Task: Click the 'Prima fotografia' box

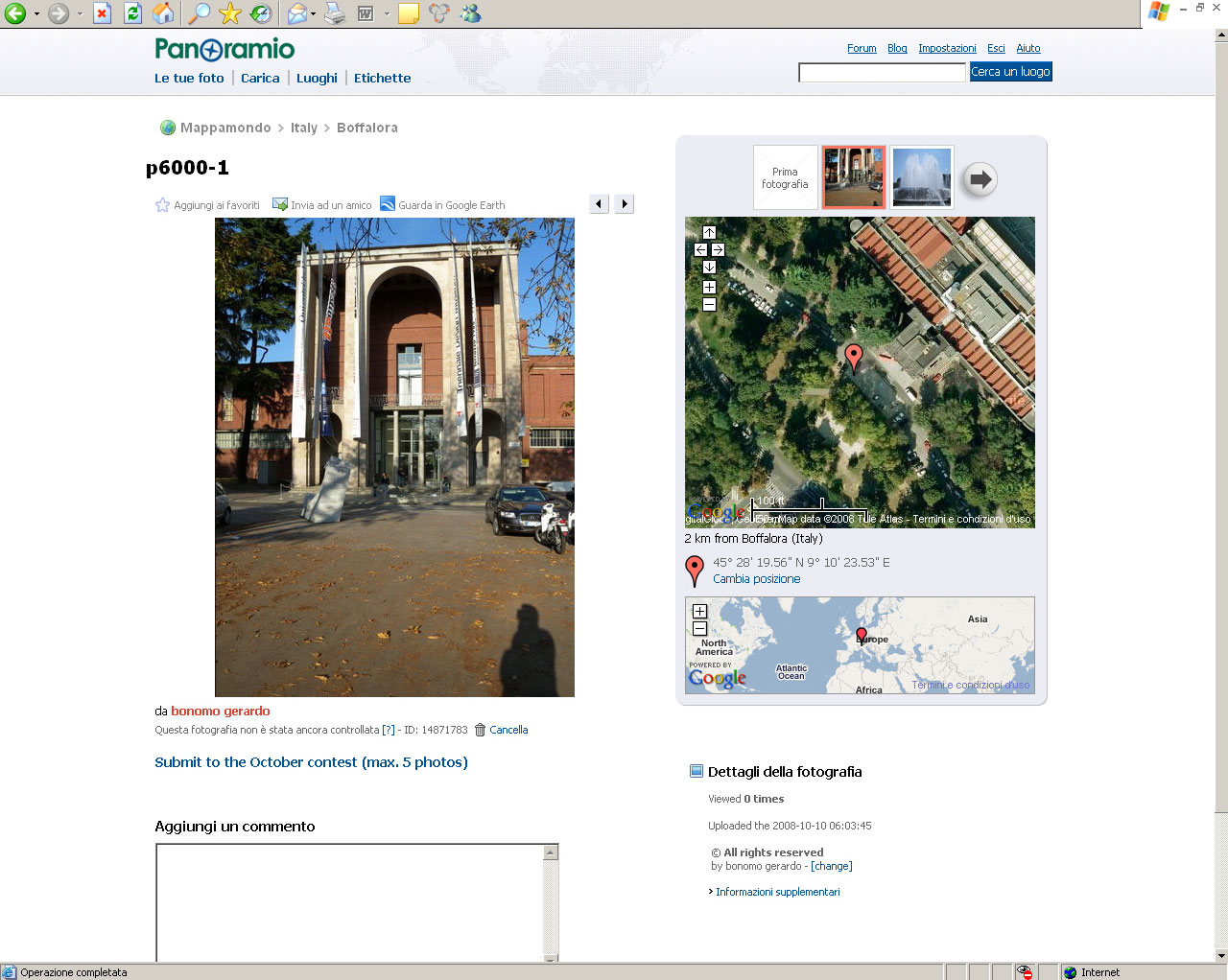Action: [786, 177]
